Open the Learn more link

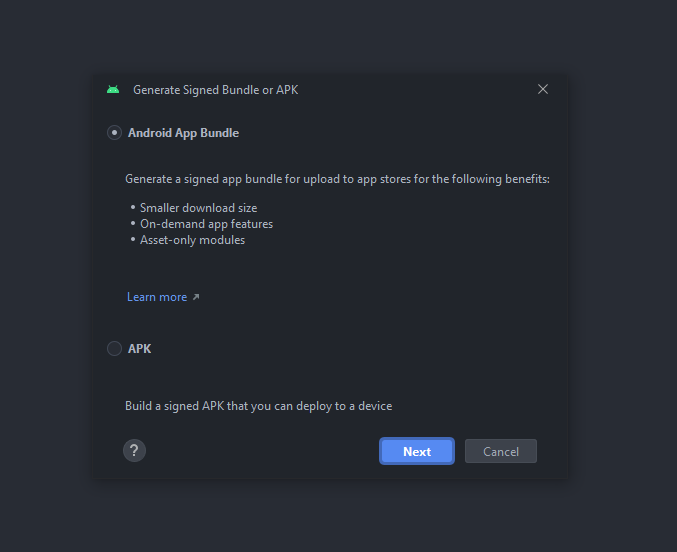pos(157,297)
